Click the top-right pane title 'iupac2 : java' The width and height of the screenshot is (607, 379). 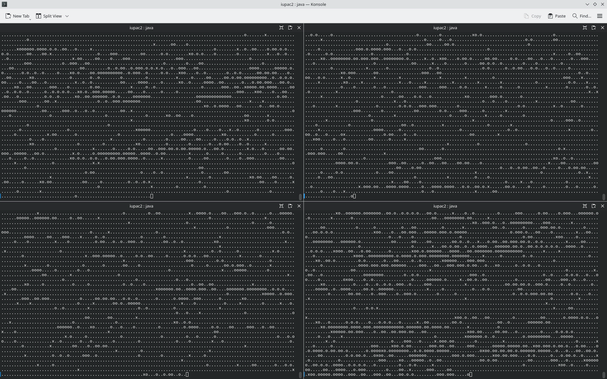pyautogui.click(x=445, y=28)
